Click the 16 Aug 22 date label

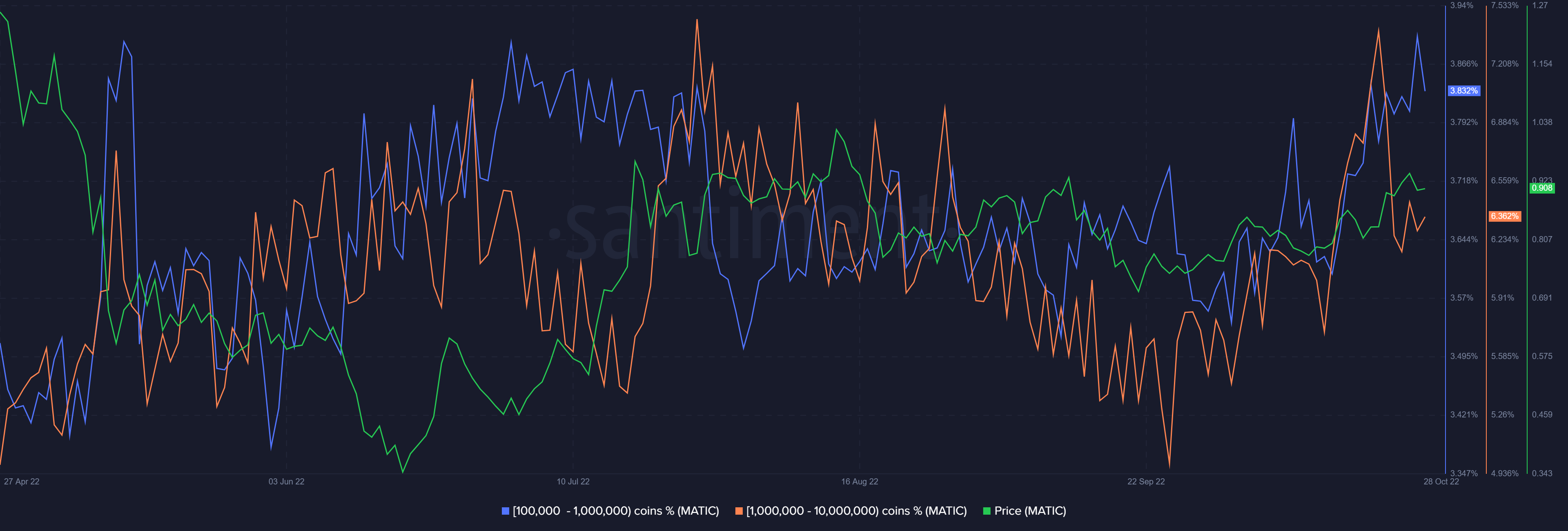click(860, 482)
